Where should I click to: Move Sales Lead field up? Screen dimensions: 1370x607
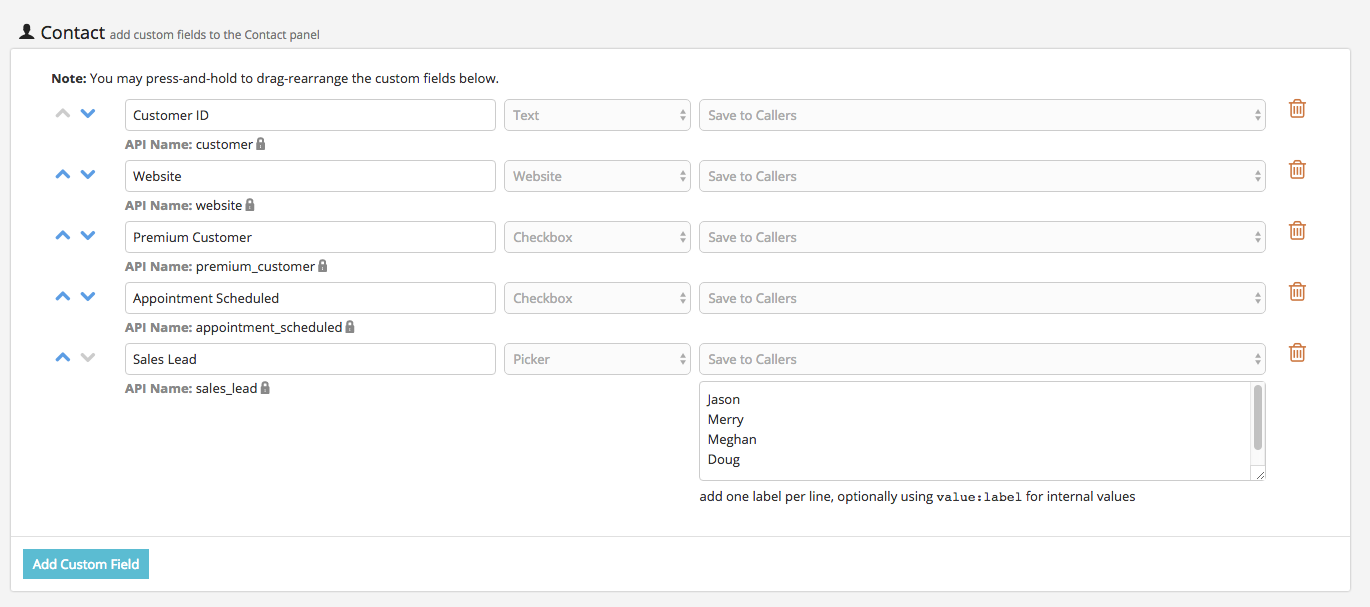pyautogui.click(x=62, y=358)
